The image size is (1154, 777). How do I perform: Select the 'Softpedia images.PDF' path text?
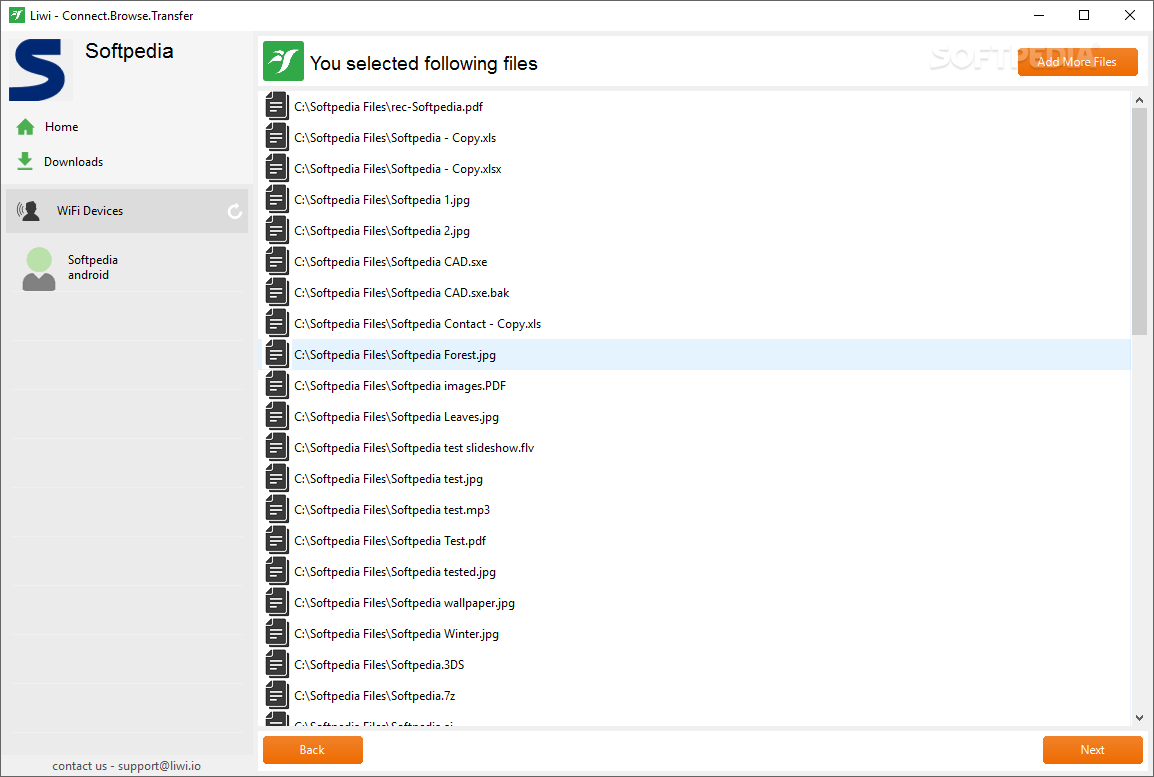(400, 386)
